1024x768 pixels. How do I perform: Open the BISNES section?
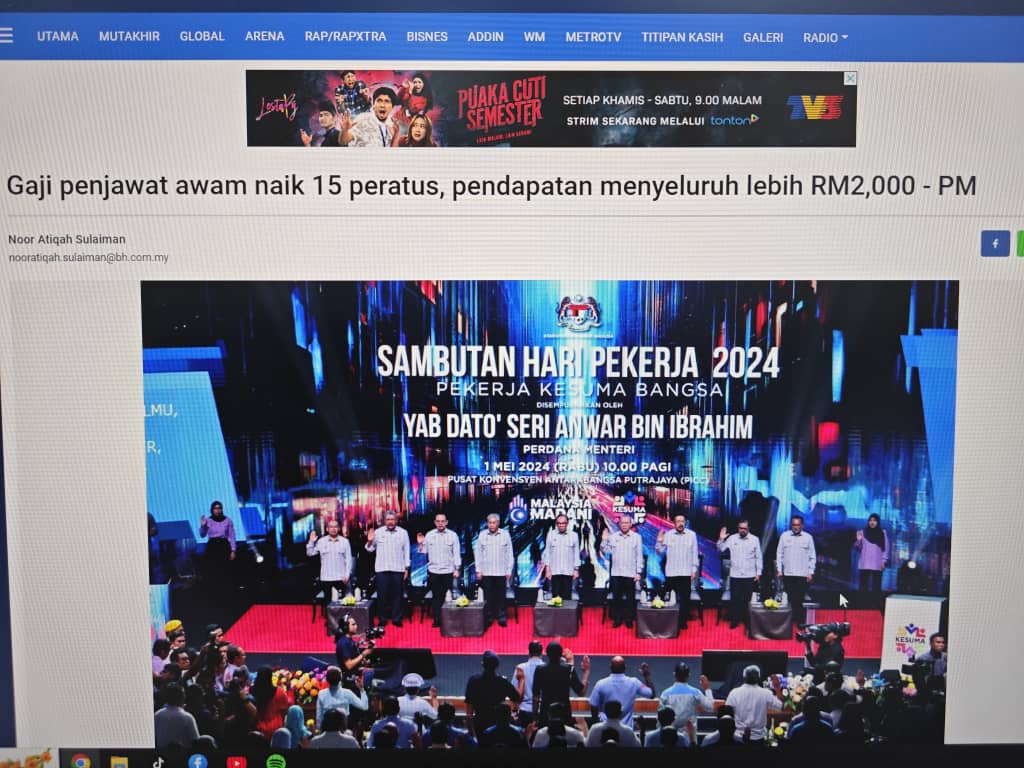tap(427, 37)
